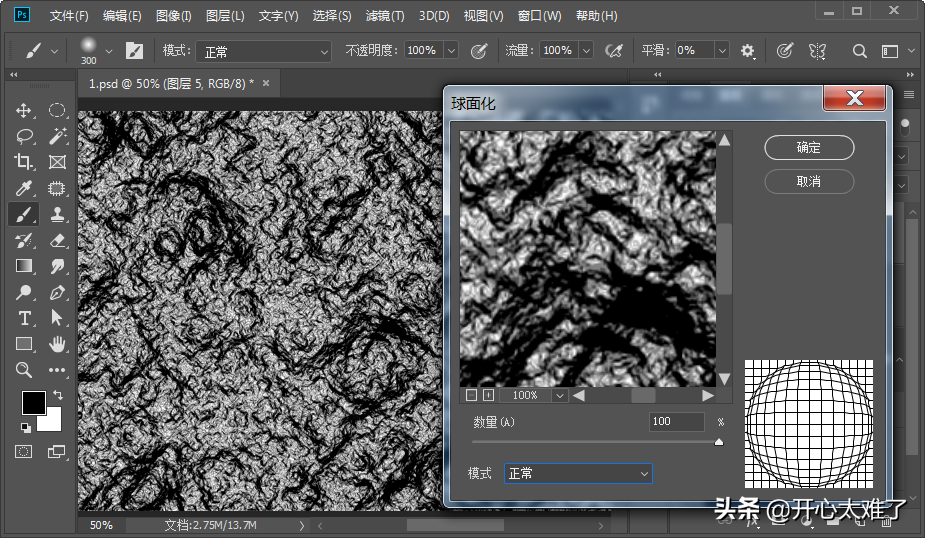925x538 pixels.
Task: Open the preview zoom 100% dropdown
Action: click(x=560, y=395)
